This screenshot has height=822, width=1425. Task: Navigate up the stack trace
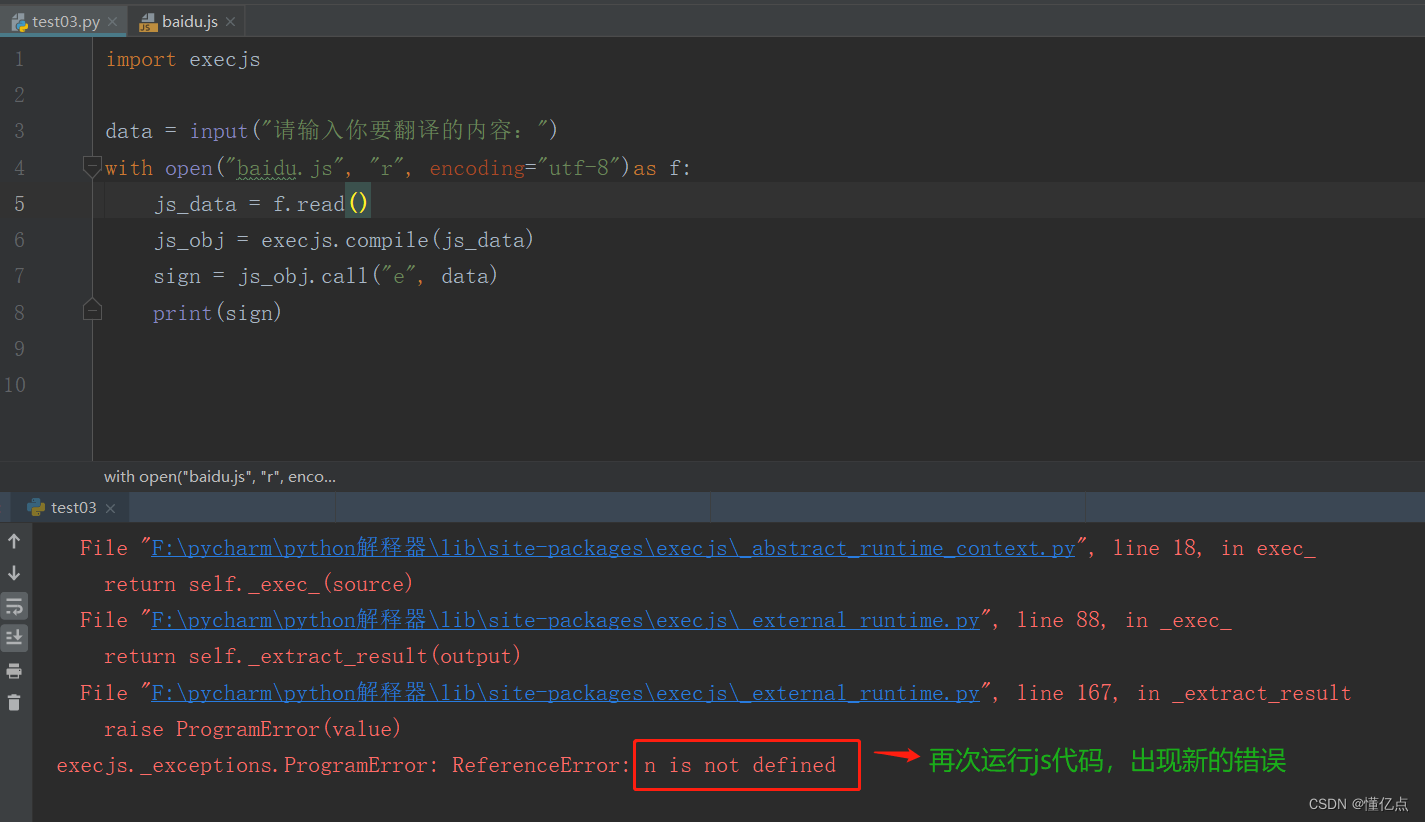pos(14,541)
